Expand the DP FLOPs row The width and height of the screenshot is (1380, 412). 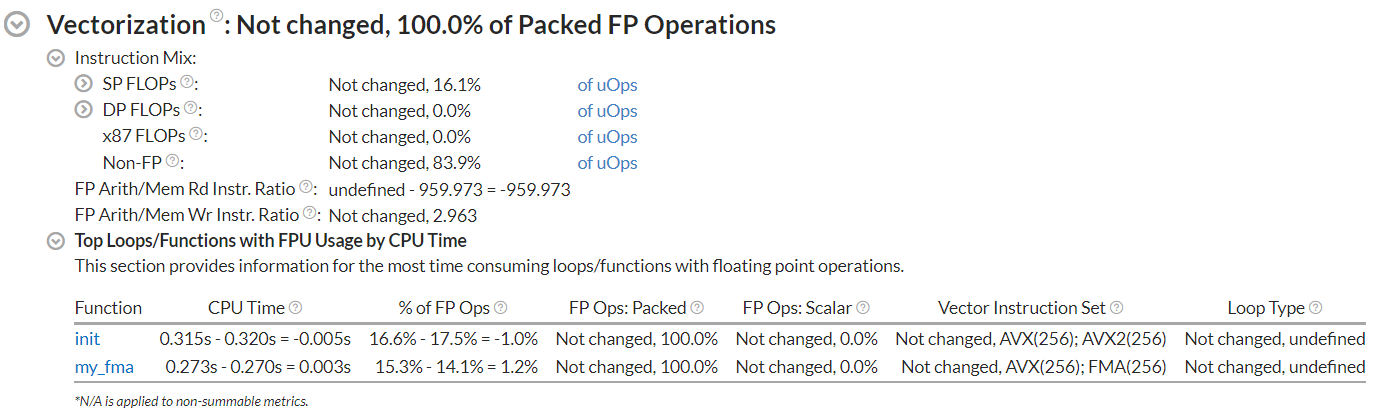tap(85, 111)
